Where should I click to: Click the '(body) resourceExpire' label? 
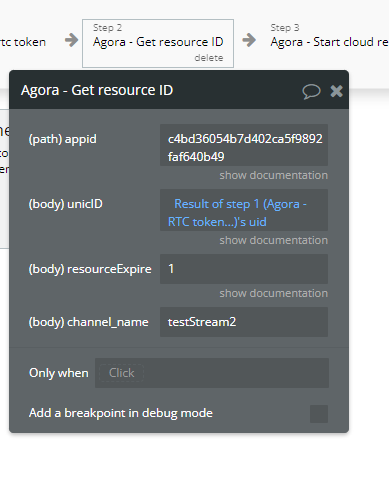(90, 269)
